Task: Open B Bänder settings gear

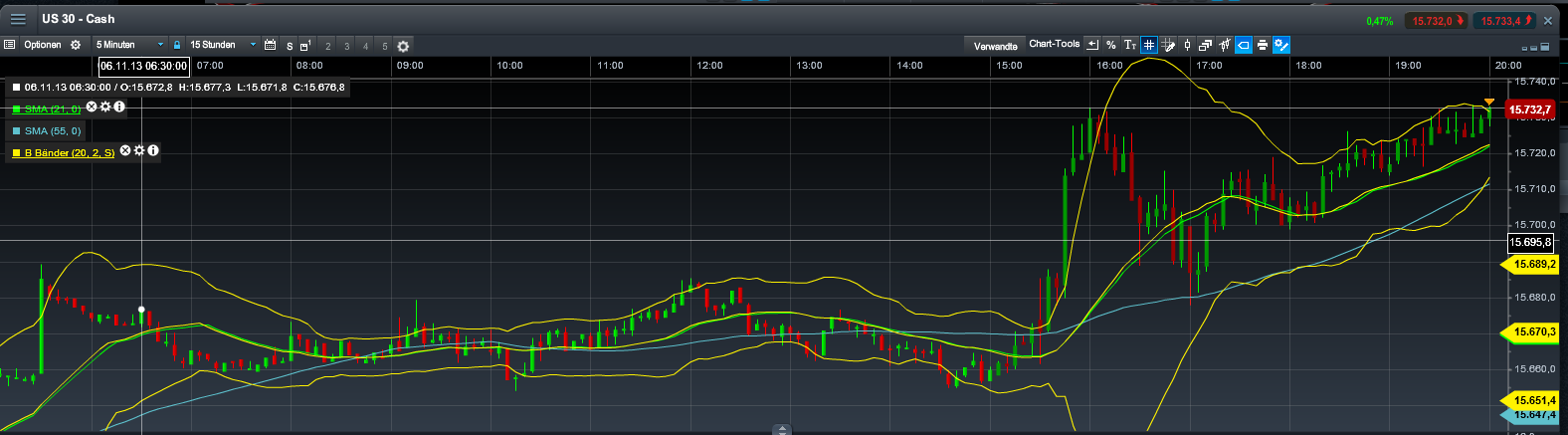Action: pos(139,151)
